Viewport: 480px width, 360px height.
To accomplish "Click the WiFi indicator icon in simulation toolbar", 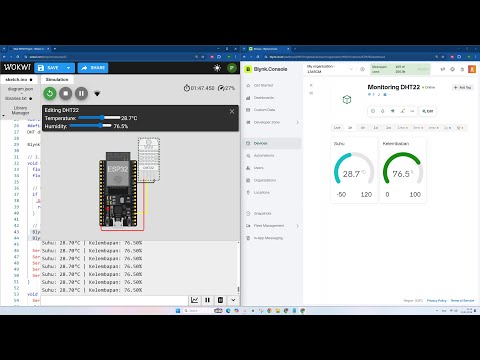I will (97, 94).
